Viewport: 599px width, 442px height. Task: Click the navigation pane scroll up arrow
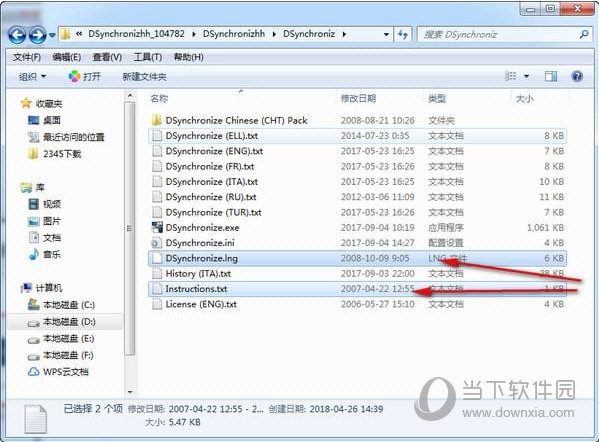[130, 96]
